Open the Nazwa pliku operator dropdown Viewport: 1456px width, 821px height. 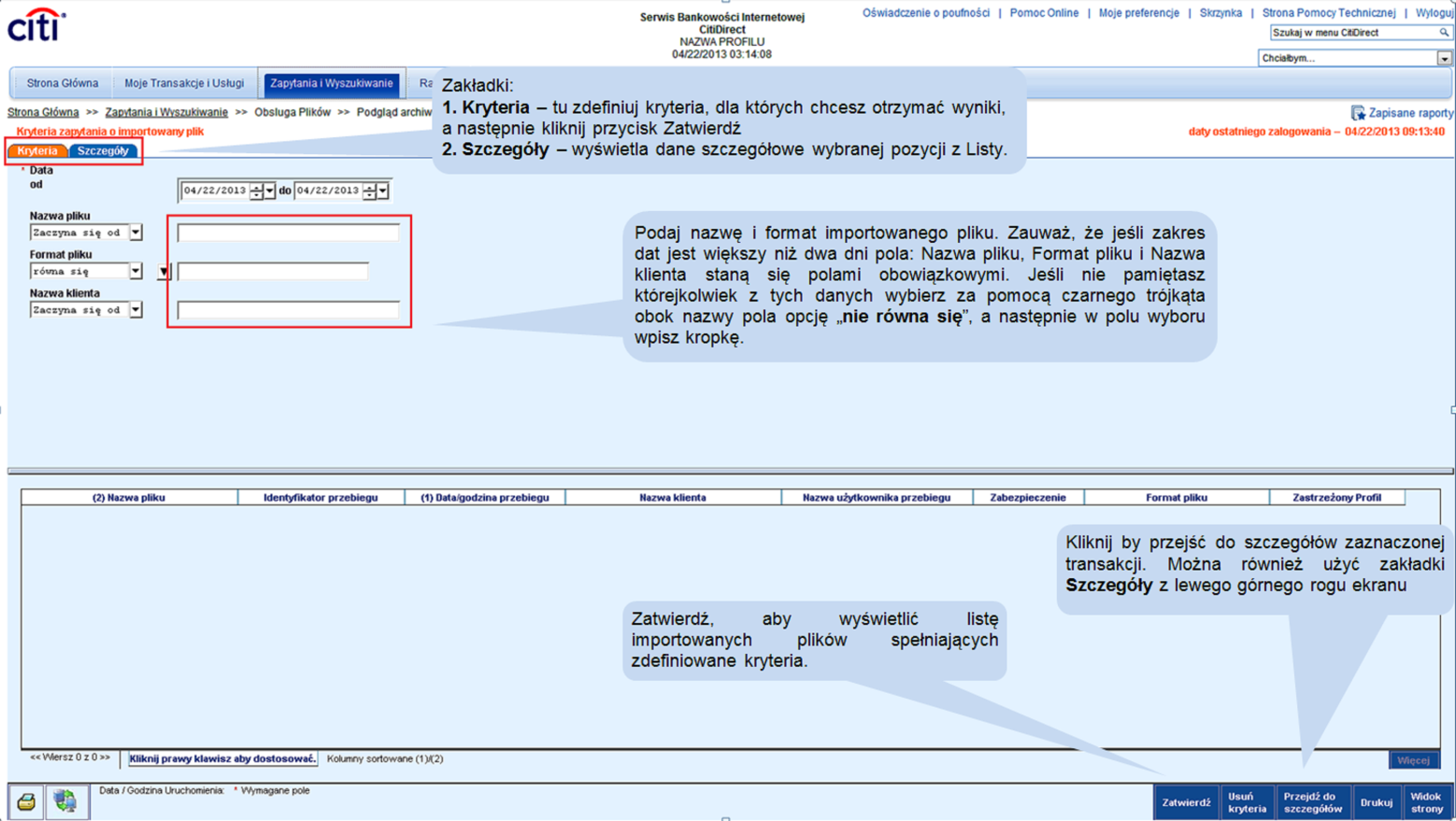coord(136,233)
